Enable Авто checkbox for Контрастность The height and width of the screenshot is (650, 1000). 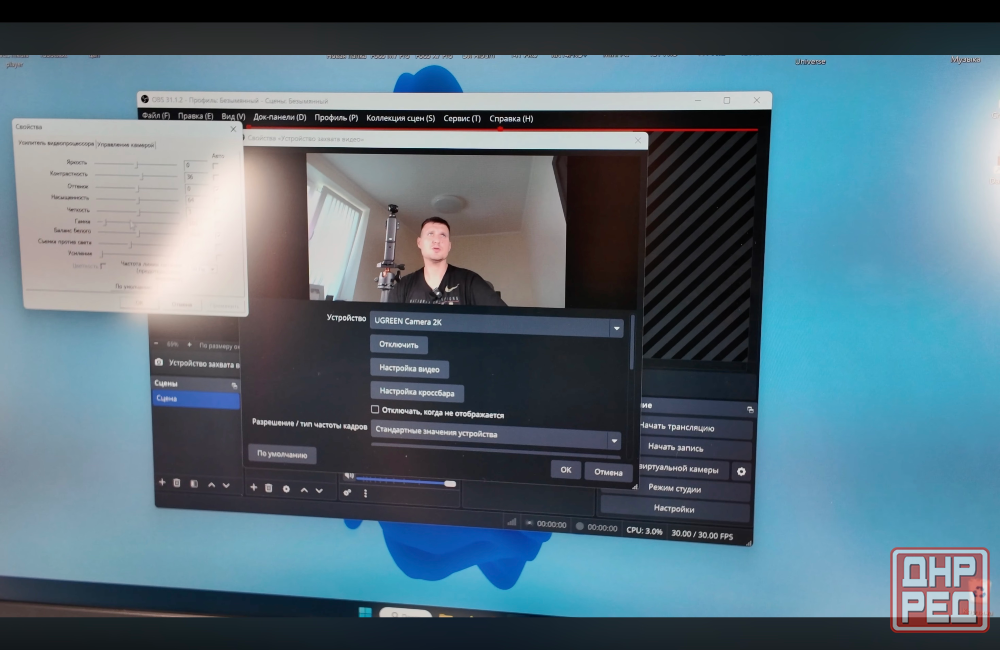click(216, 177)
